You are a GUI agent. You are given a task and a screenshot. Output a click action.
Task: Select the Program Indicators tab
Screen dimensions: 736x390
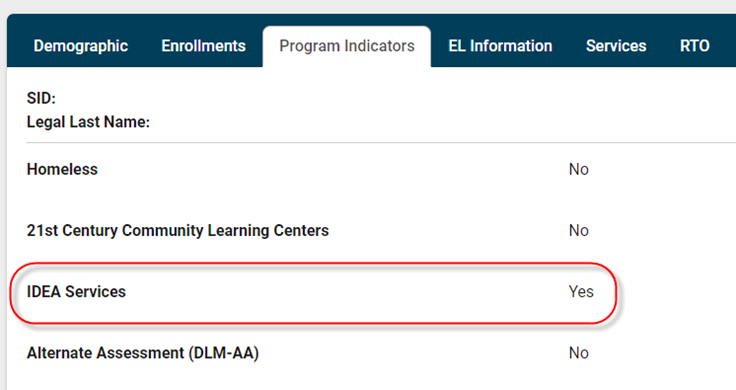coord(347,46)
